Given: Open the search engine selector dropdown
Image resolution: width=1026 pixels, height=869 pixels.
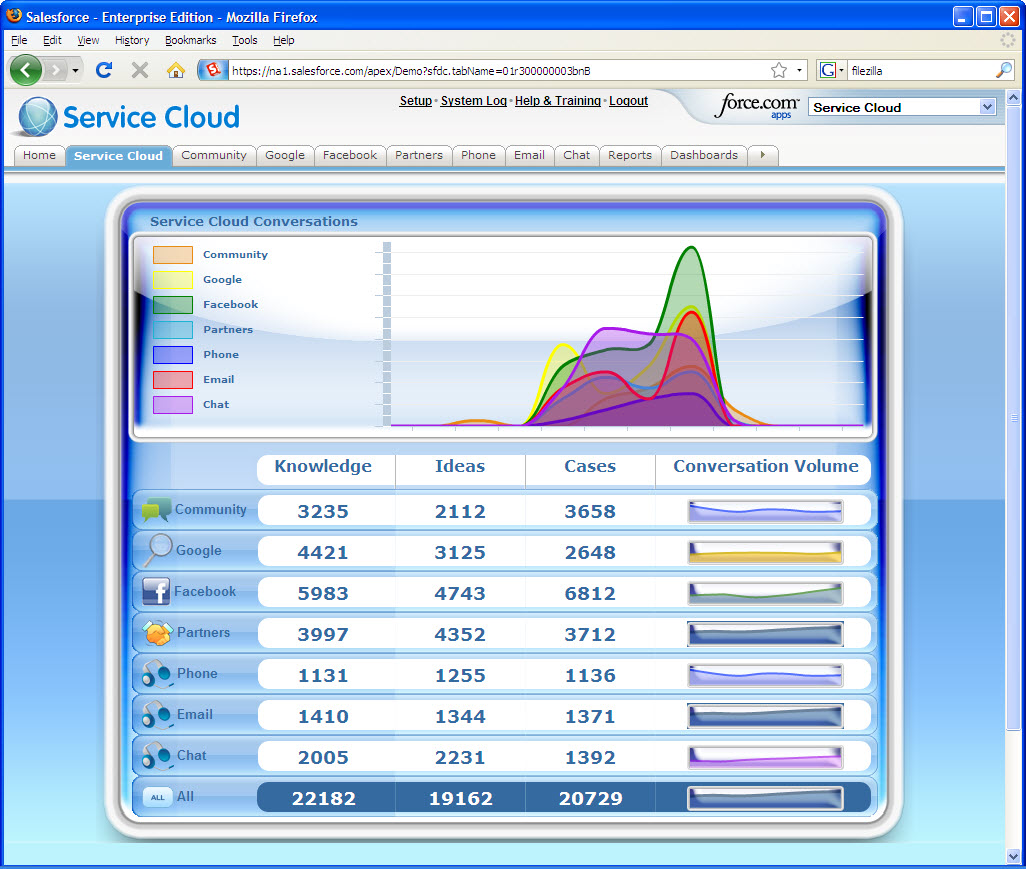Looking at the screenshot, I should [832, 70].
